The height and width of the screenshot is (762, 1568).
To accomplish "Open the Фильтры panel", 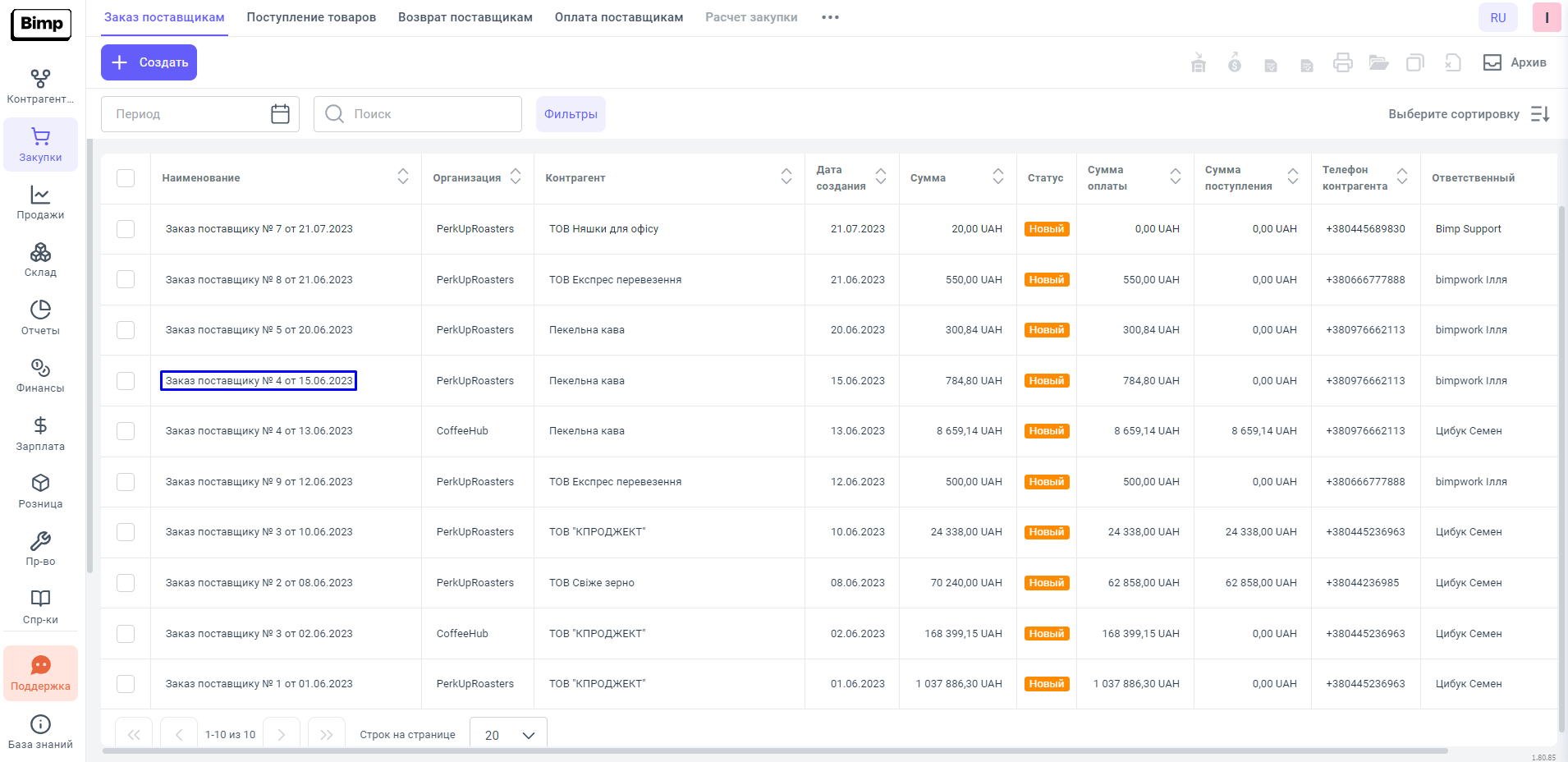I will click(571, 114).
